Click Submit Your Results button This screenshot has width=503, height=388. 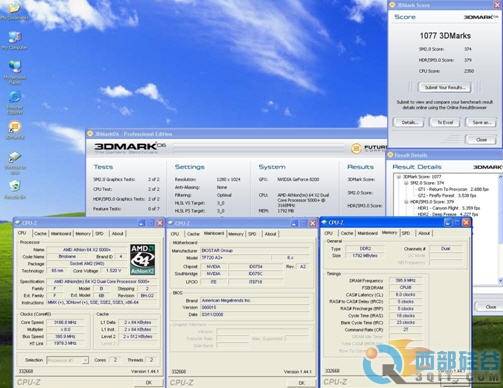(x=445, y=87)
